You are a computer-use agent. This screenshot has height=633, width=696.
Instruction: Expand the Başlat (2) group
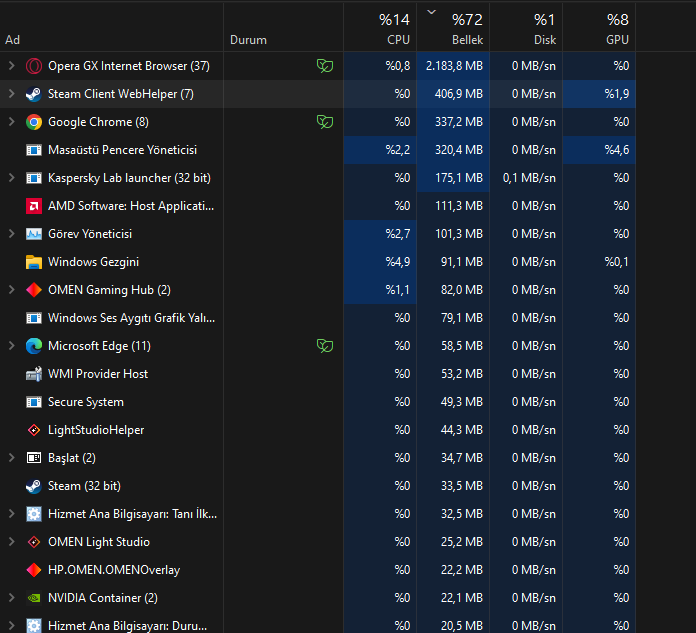click(12, 457)
